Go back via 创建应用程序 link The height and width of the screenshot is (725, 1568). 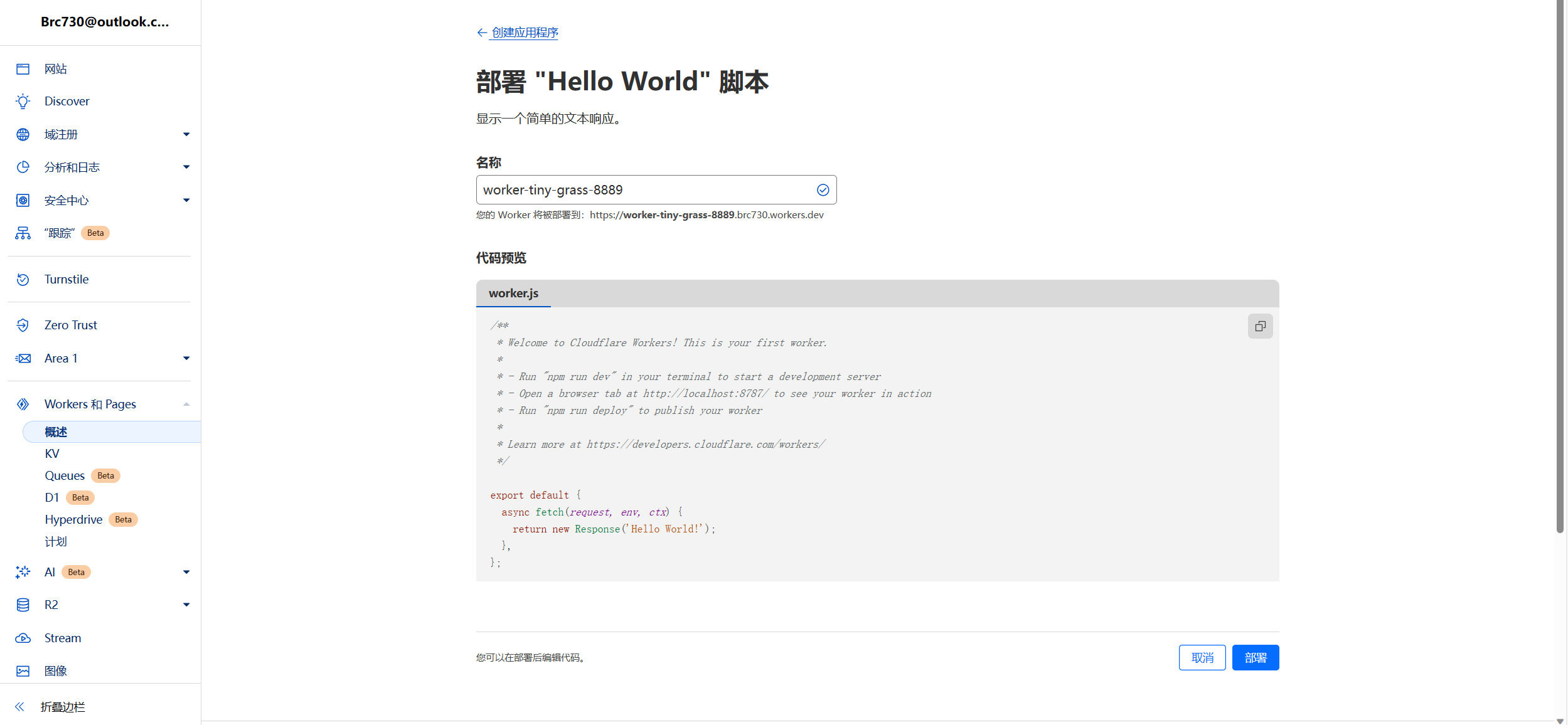coord(525,33)
